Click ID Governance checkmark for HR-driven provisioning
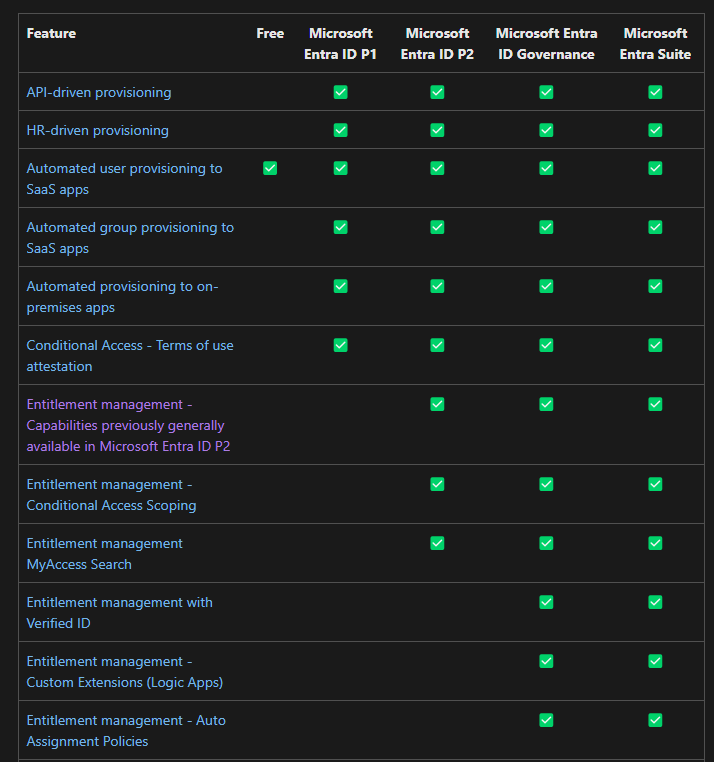The height and width of the screenshot is (762, 714). (546, 130)
